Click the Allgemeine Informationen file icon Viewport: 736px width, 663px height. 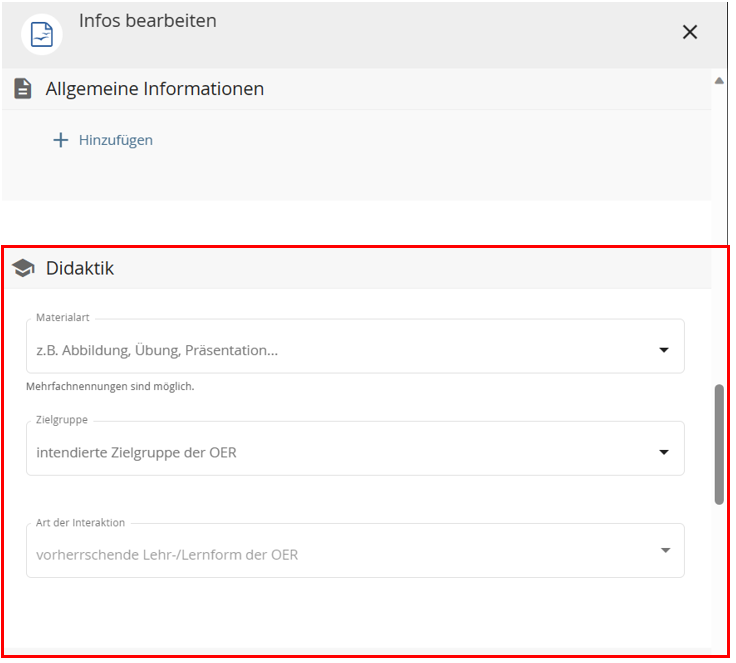click(x=23, y=89)
